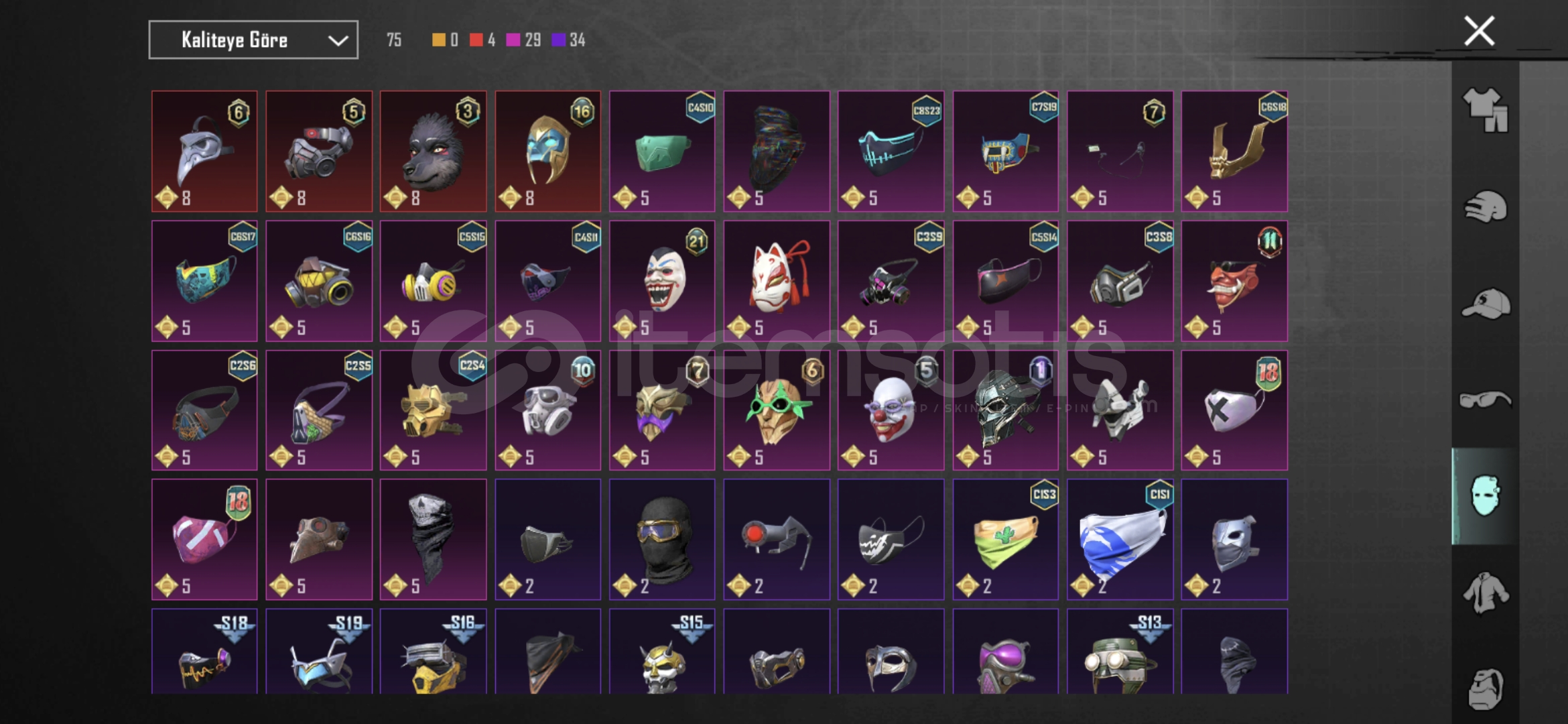Viewport: 1568px width, 724px height.
Task: Select the black wolf head mask
Action: (434, 152)
